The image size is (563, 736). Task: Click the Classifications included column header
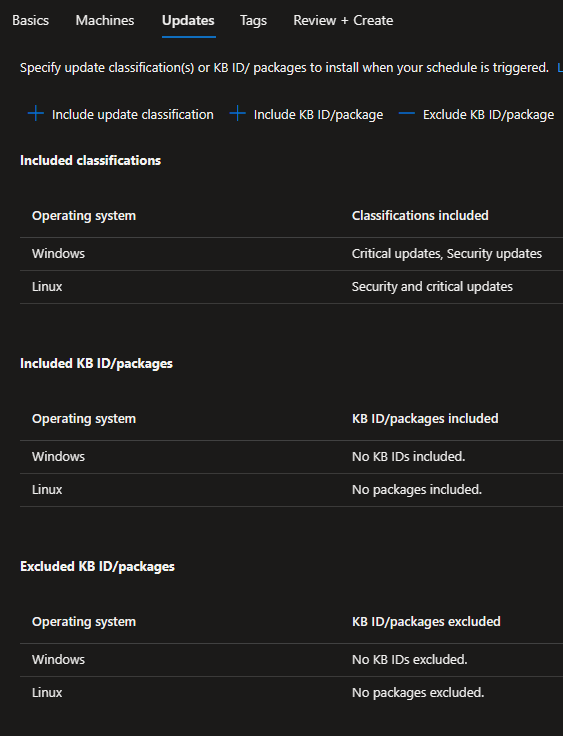point(420,215)
